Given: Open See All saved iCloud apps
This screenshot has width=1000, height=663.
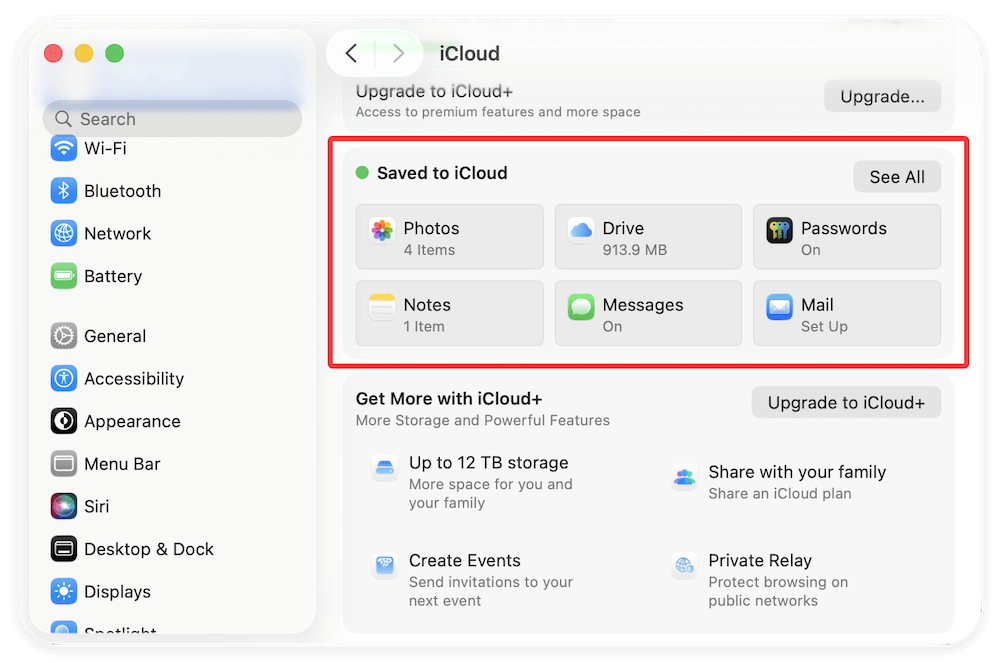Looking at the screenshot, I should [x=896, y=176].
